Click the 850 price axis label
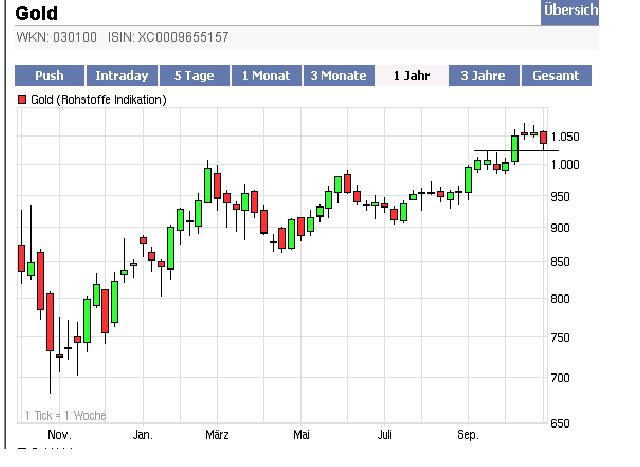The width and height of the screenshot is (640, 467). (560, 262)
